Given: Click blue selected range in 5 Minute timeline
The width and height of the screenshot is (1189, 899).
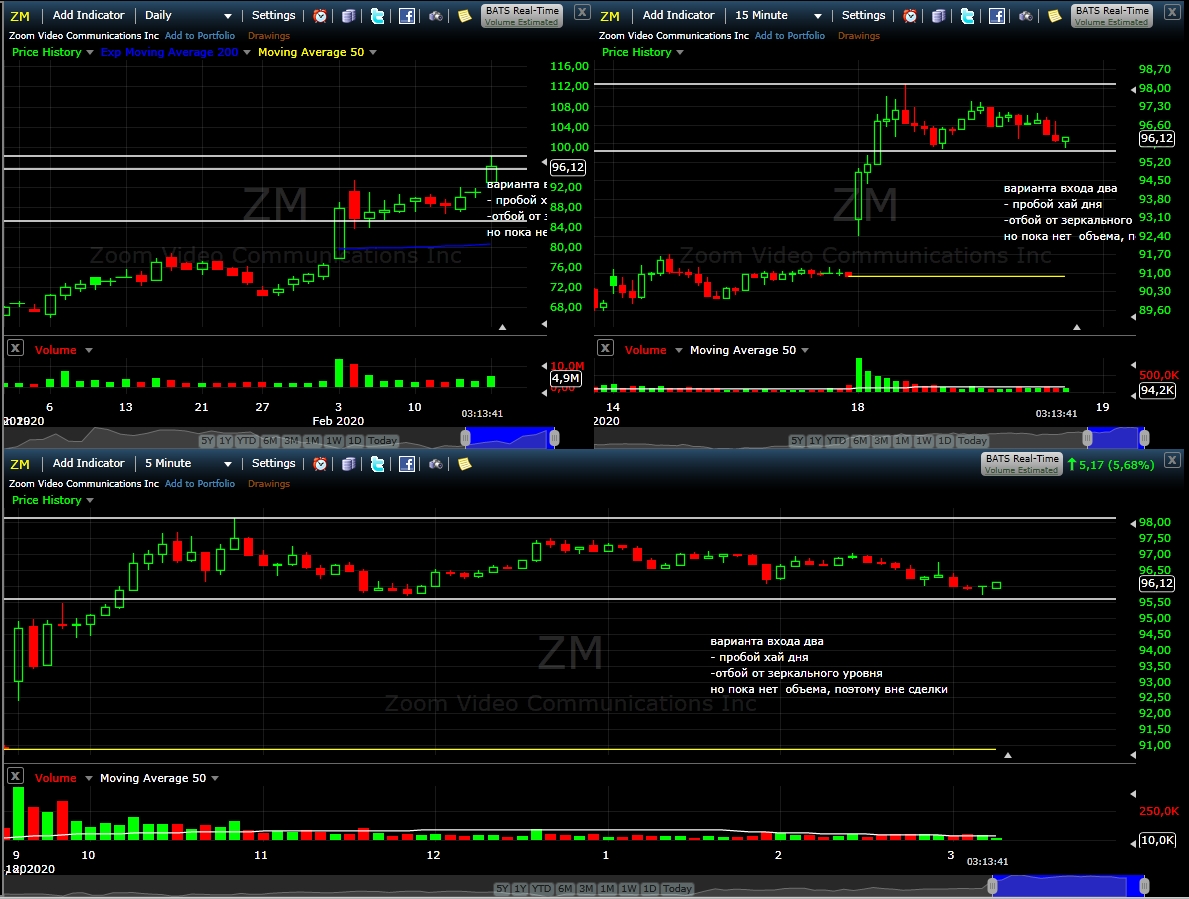Looking at the screenshot, I should 1068,885.
